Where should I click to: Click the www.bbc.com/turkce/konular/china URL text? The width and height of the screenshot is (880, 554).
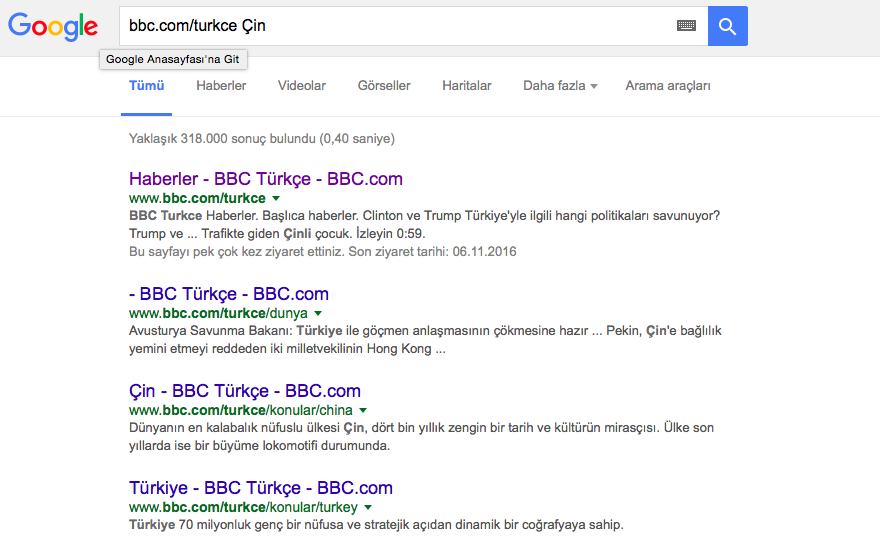241,410
